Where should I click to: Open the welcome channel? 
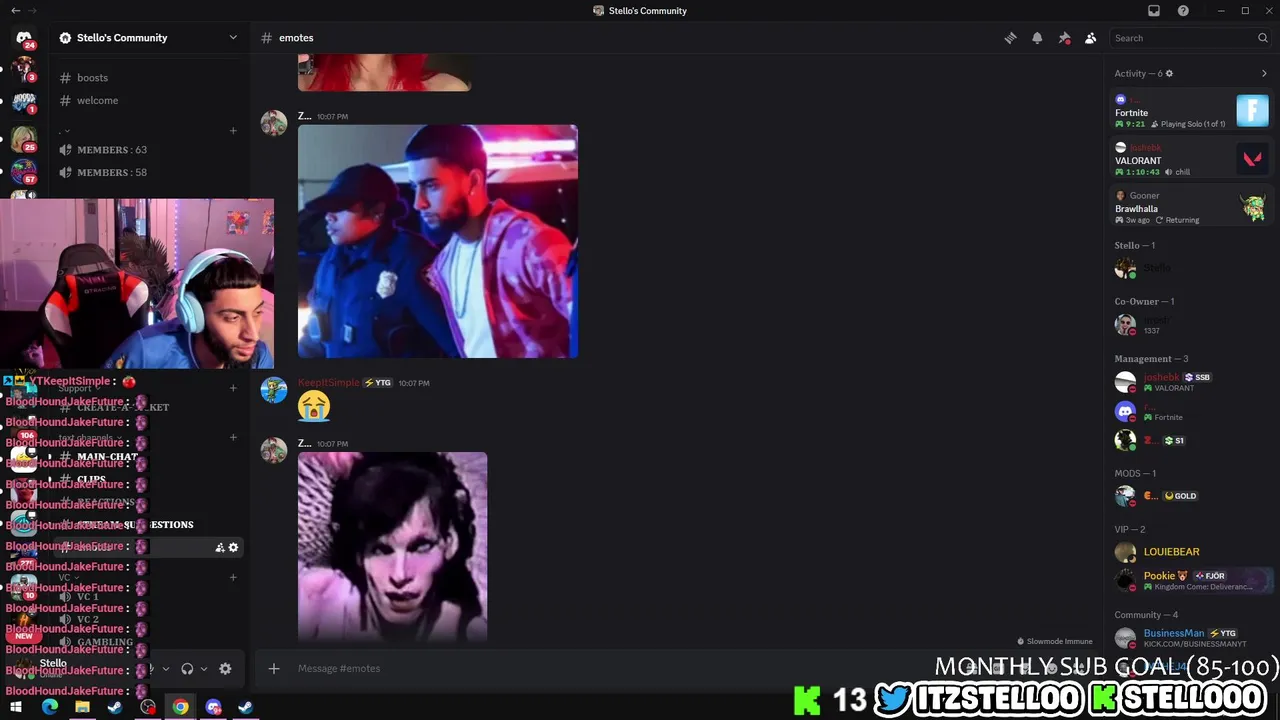tap(148, 100)
